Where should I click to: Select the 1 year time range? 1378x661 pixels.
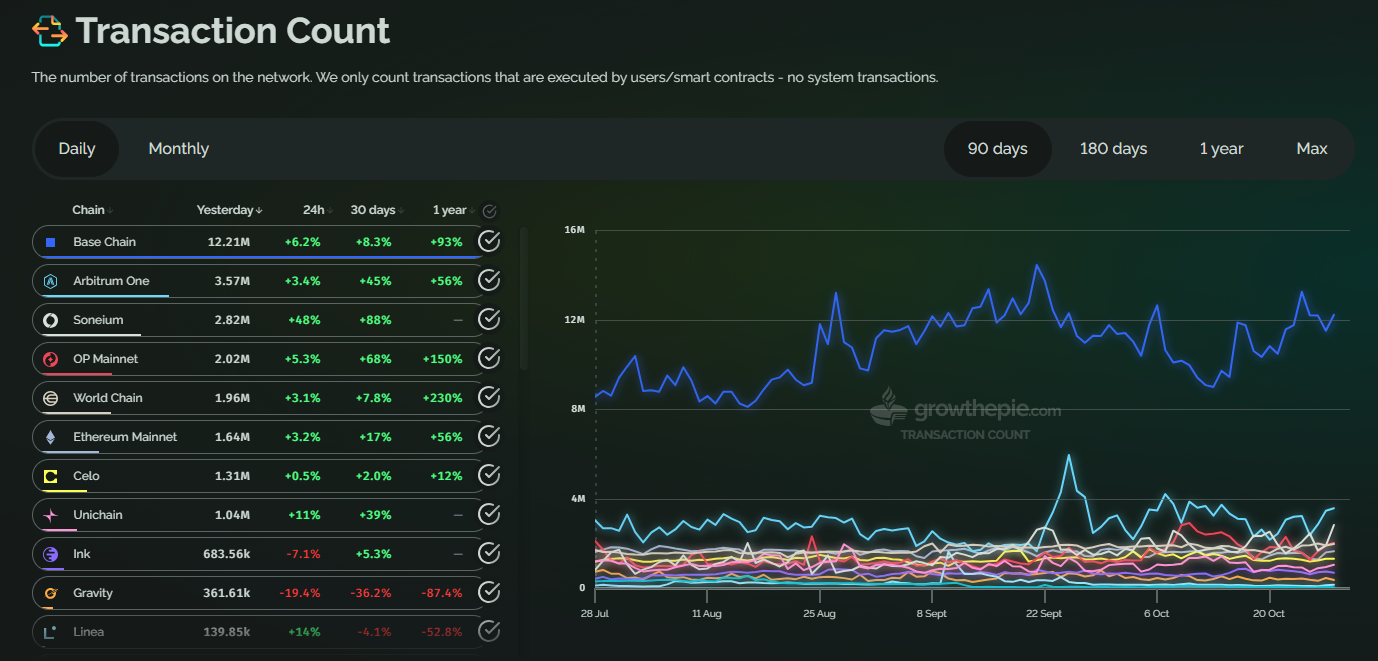pyautogui.click(x=1221, y=149)
